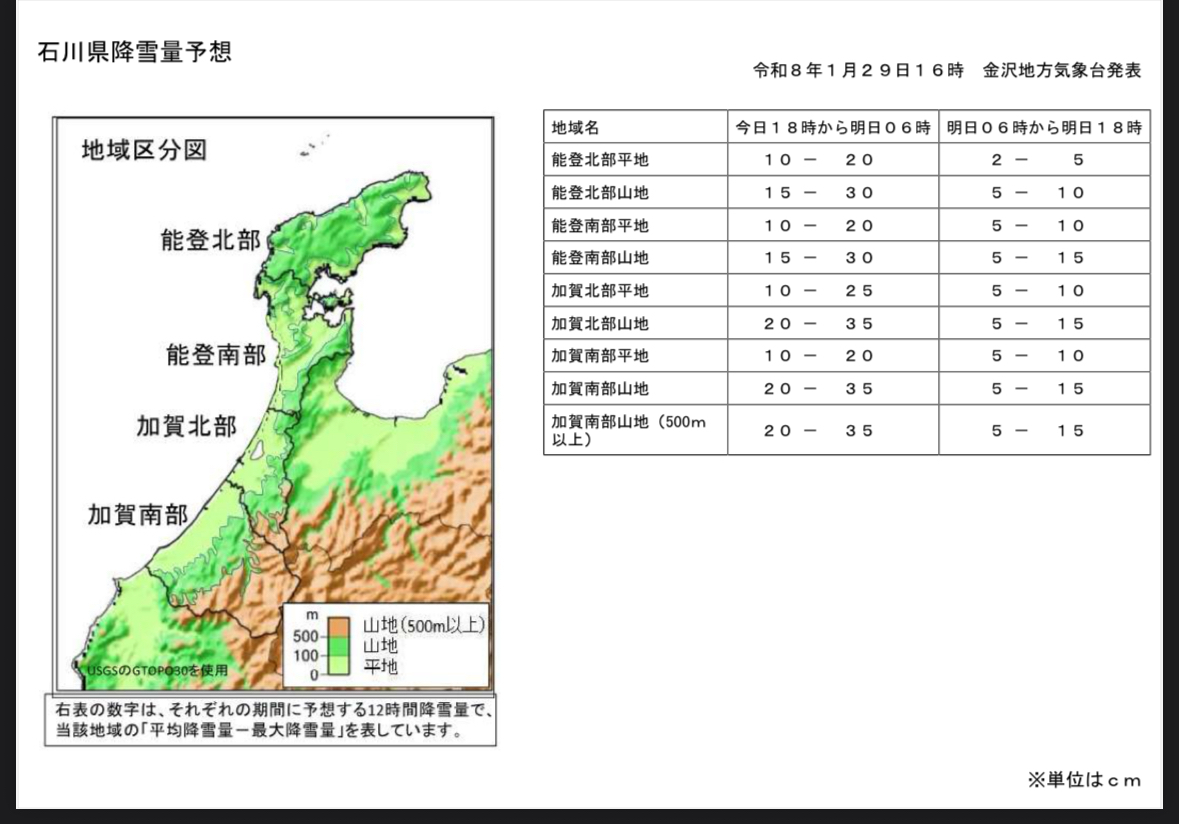Click the USGSのGTOPO30を使用 credit text
This screenshot has height=824, width=1179.
(157, 670)
